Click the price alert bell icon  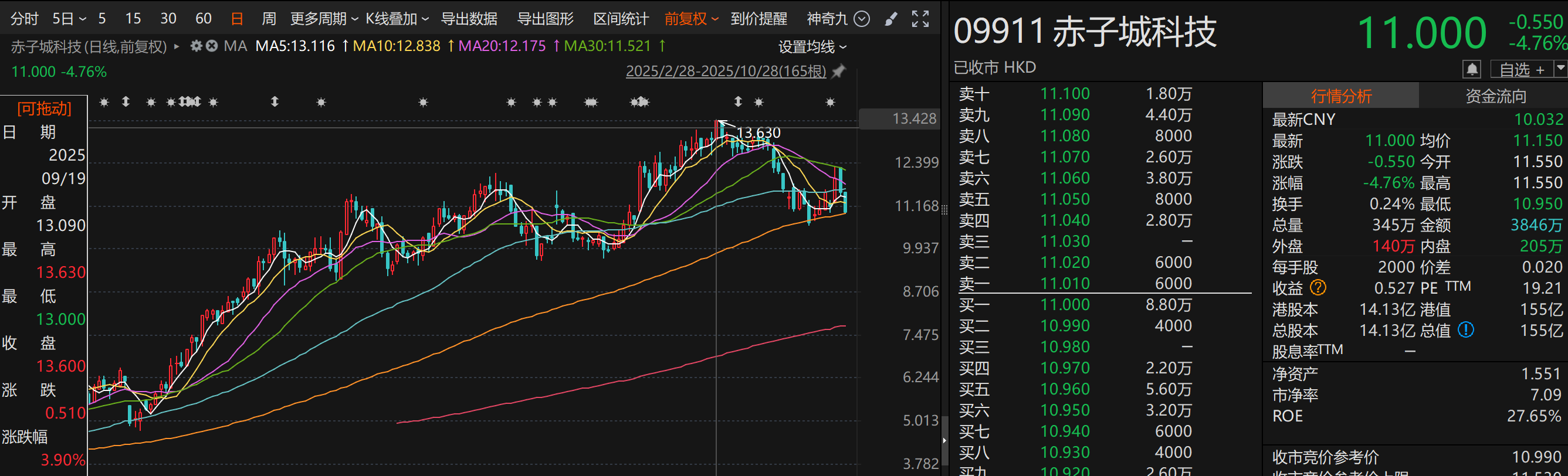coord(1471,69)
